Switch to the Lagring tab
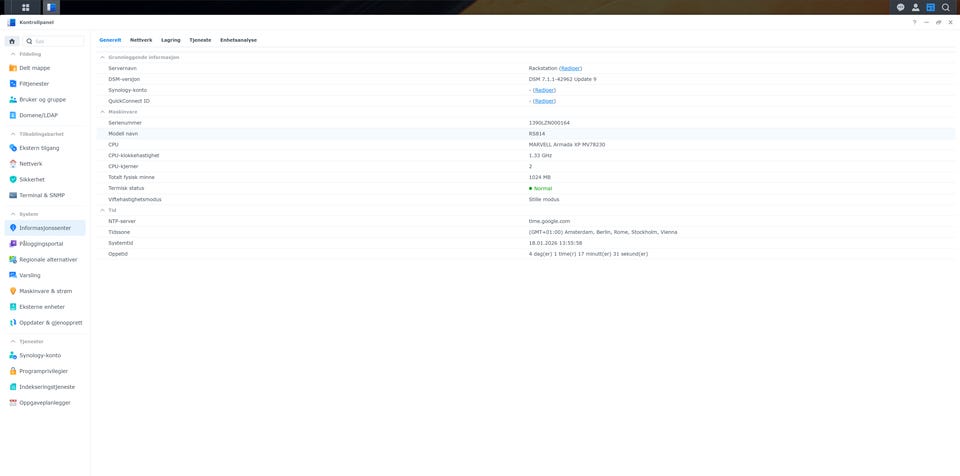This screenshot has width=960, height=476. [171, 40]
